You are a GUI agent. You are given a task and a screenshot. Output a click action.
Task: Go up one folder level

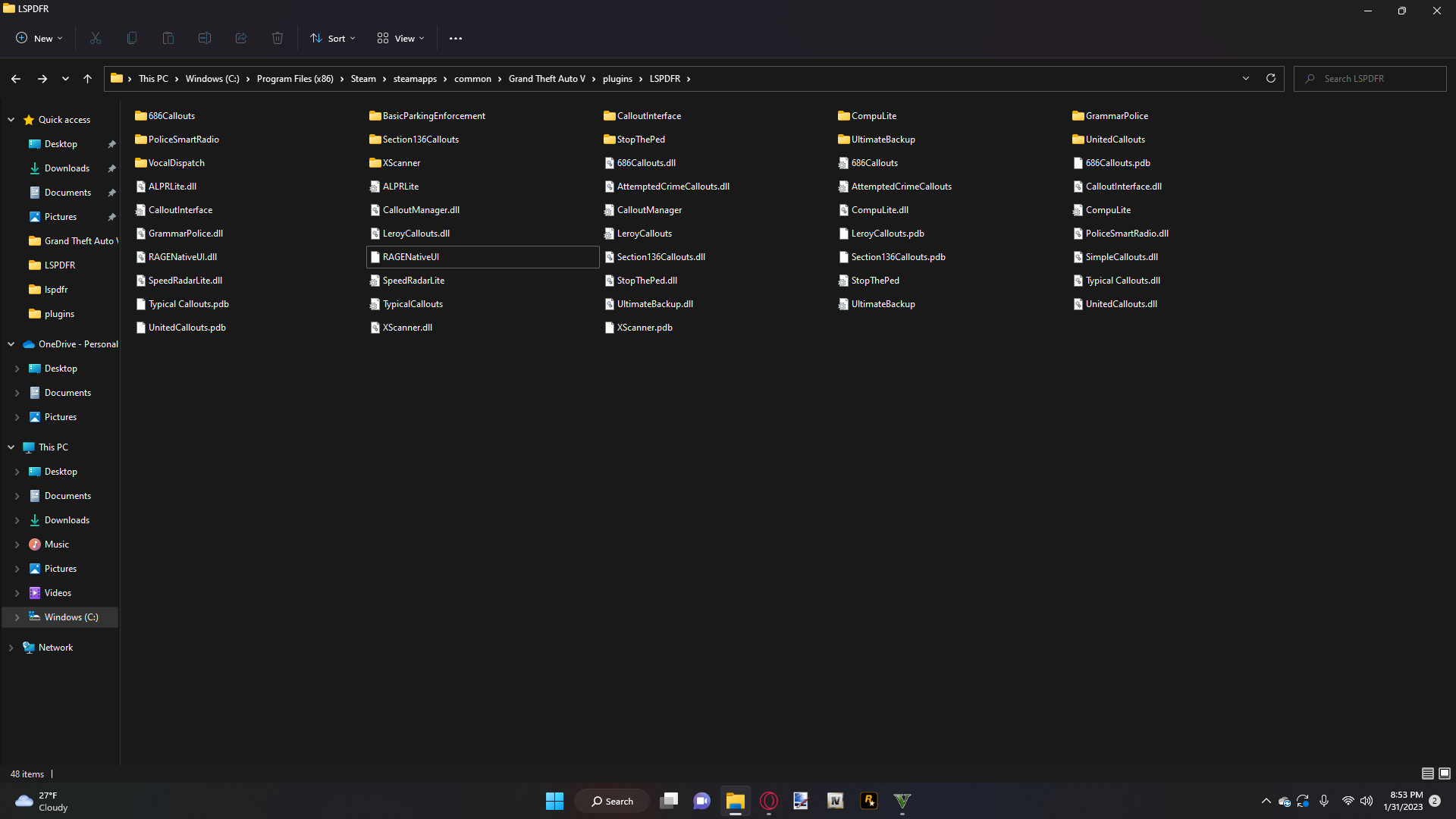[87, 78]
